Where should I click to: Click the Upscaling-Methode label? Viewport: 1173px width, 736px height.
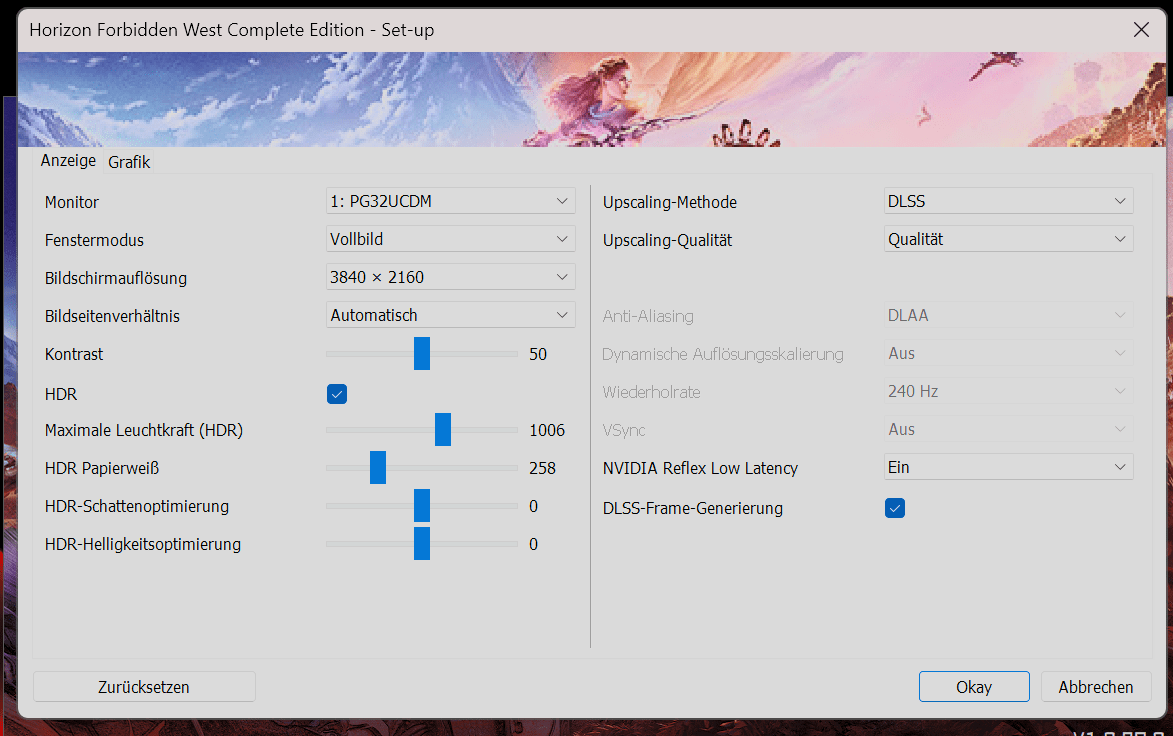pyautogui.click(x=670, y=202)
